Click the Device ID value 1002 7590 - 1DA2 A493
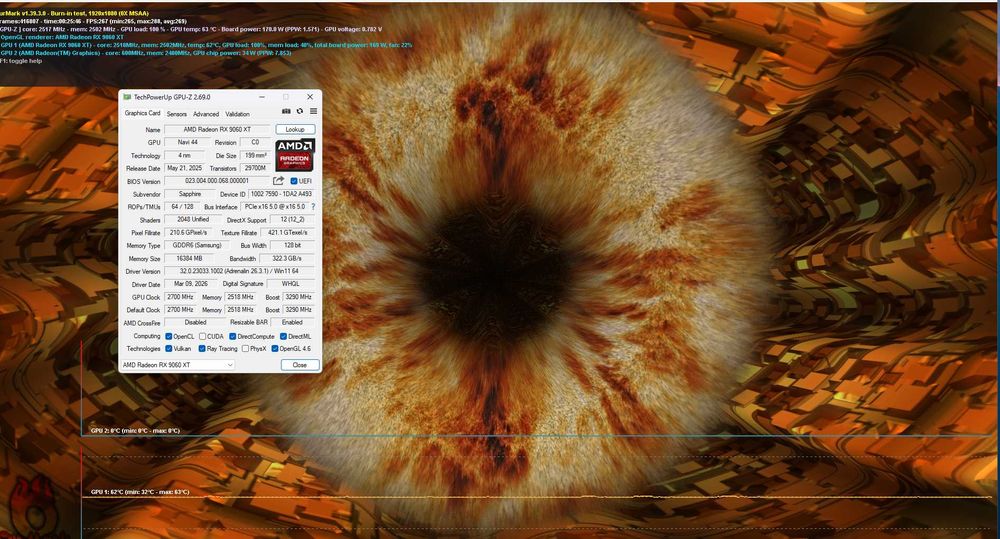The image size is (1000, 539). [281, 194]
